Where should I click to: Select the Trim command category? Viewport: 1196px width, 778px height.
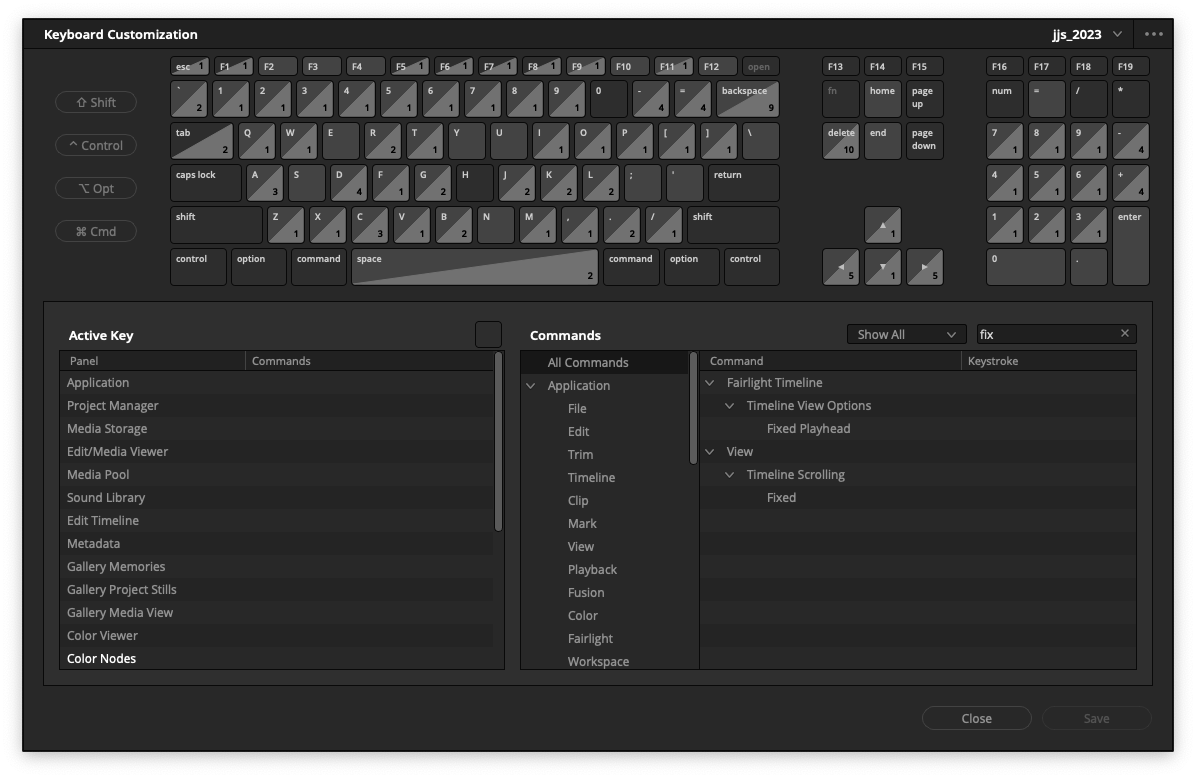580,454
